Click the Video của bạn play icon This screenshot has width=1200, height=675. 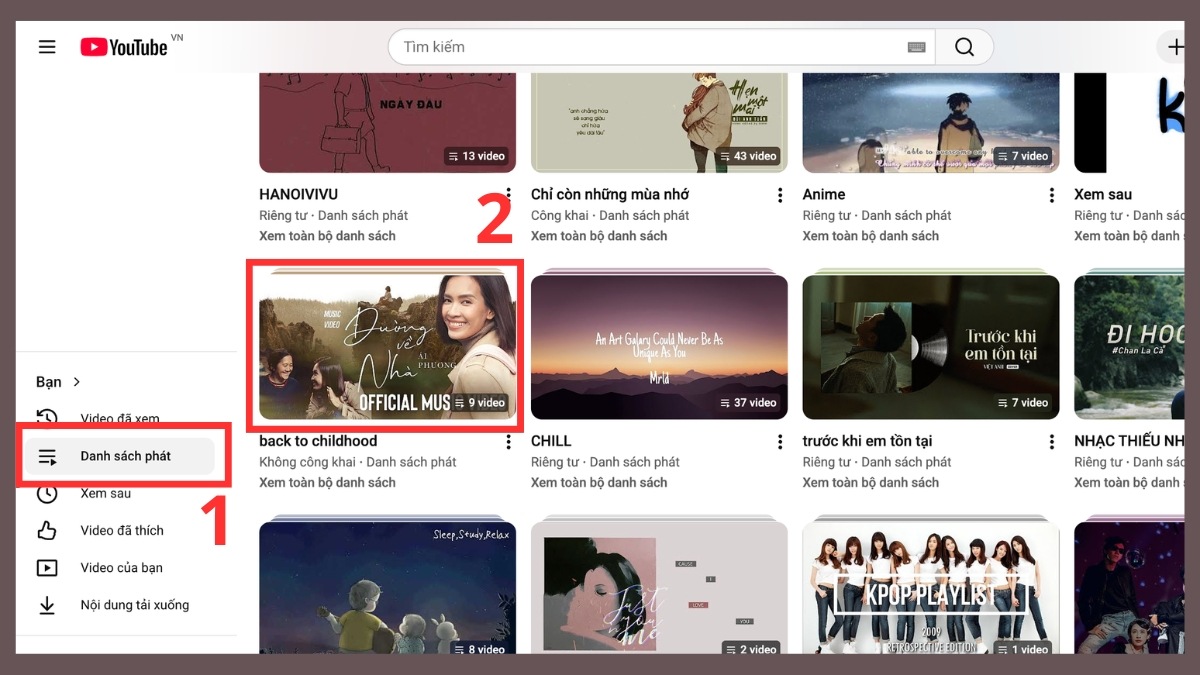47,567
